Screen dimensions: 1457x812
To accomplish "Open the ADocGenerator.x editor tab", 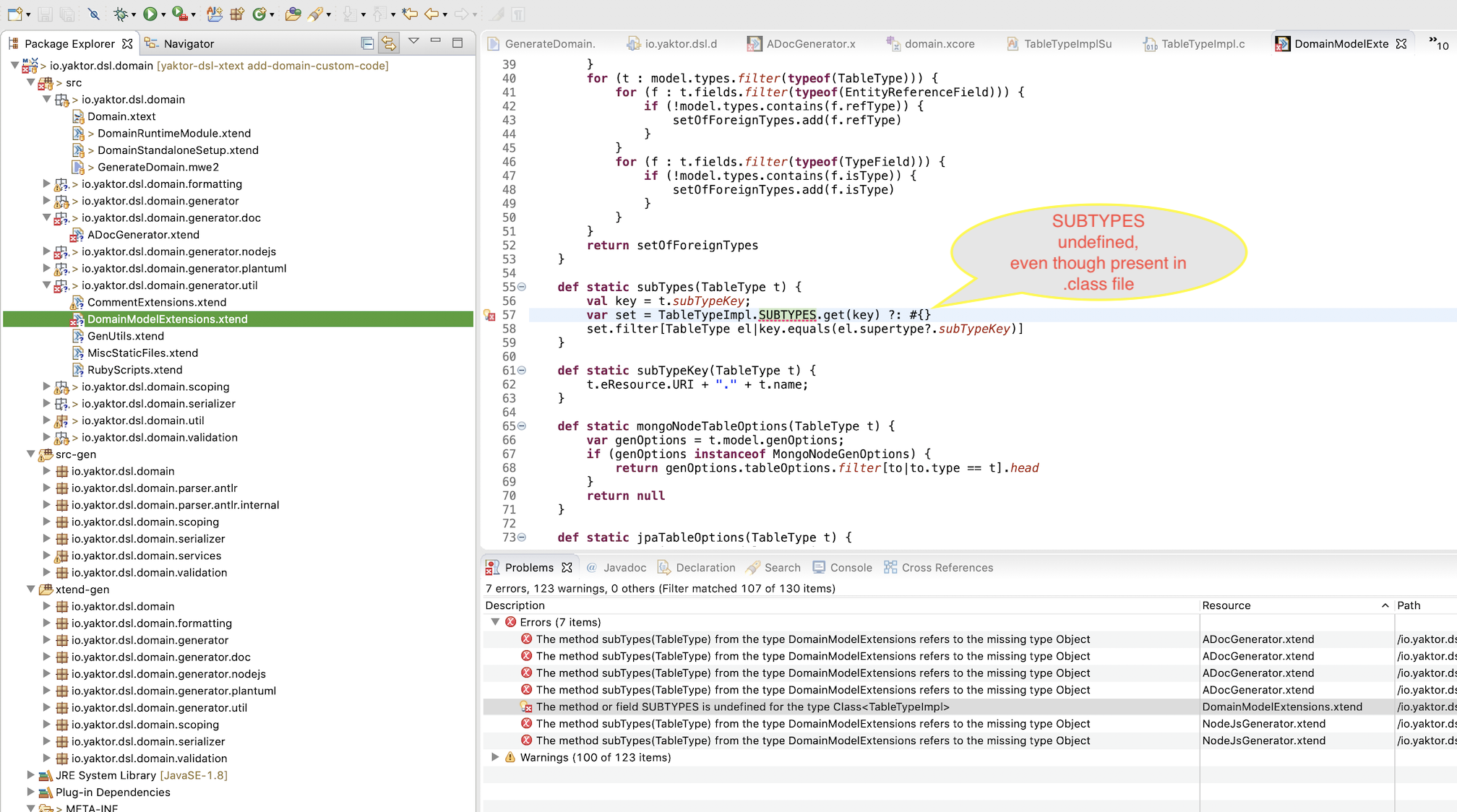I will (801, 43).
